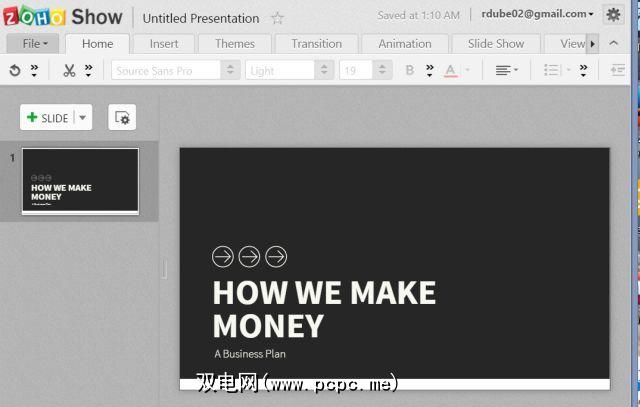
Task: Show more tabs with right arrow
Action: tap(593, 44)
